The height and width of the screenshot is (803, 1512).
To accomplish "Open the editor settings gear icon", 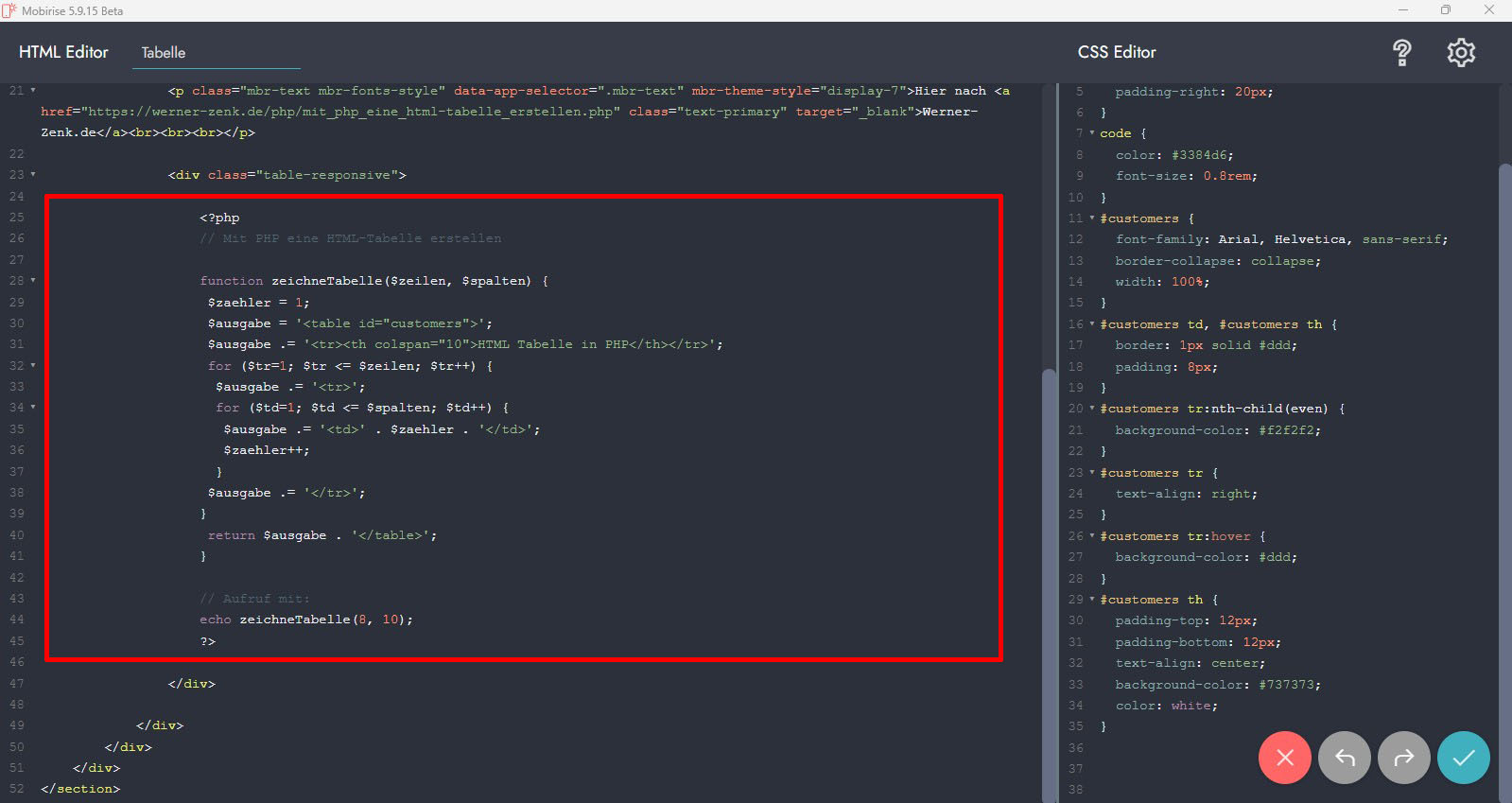I will coord(1461,53).
